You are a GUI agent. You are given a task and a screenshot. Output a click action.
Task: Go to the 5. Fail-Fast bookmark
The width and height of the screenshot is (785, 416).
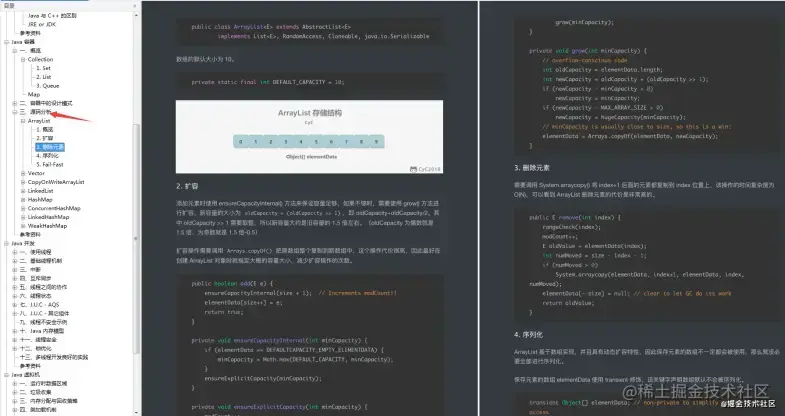point(50,165)
